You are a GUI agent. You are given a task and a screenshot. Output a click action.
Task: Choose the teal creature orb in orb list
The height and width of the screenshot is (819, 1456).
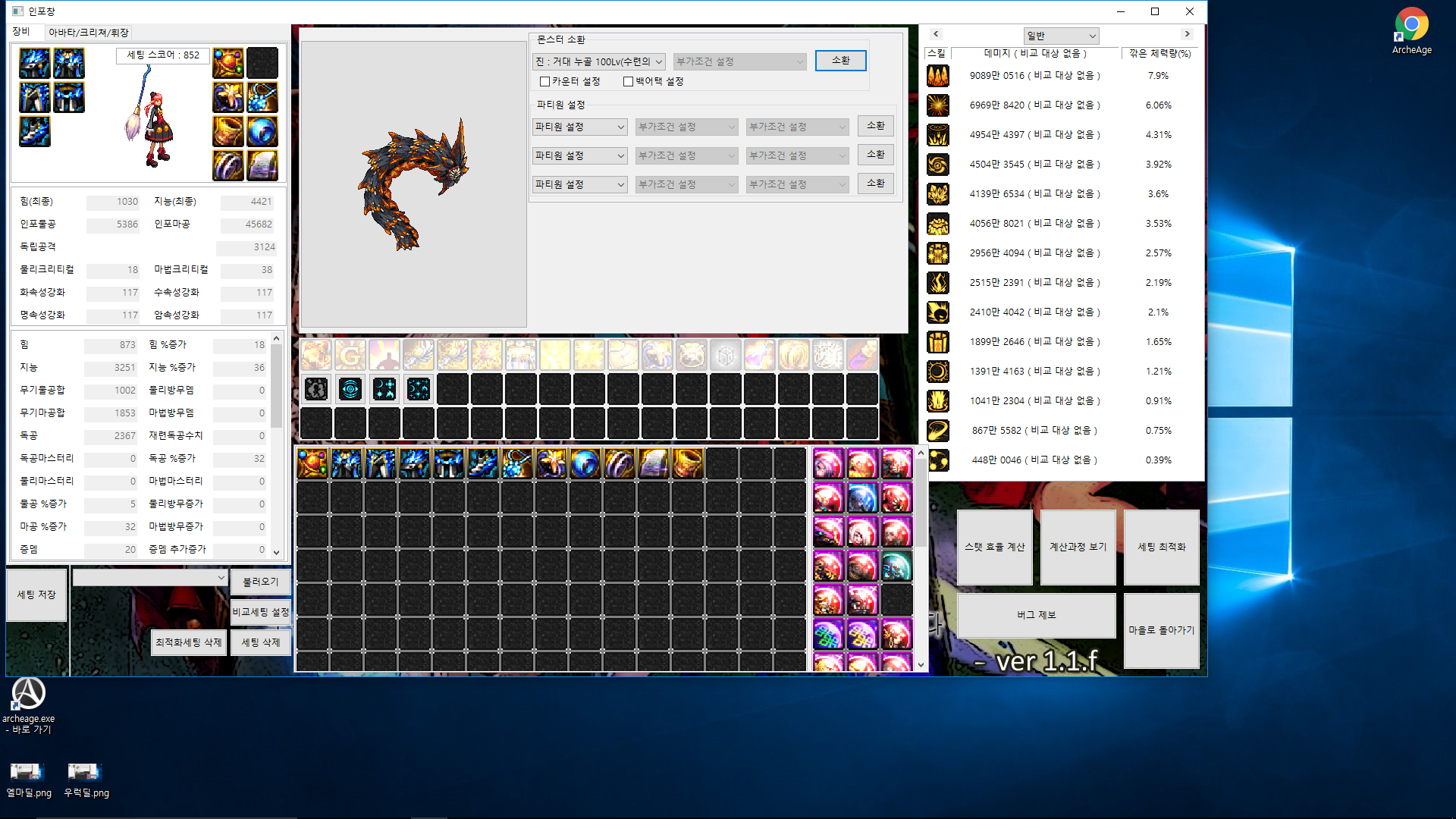[x=896, y=566]
